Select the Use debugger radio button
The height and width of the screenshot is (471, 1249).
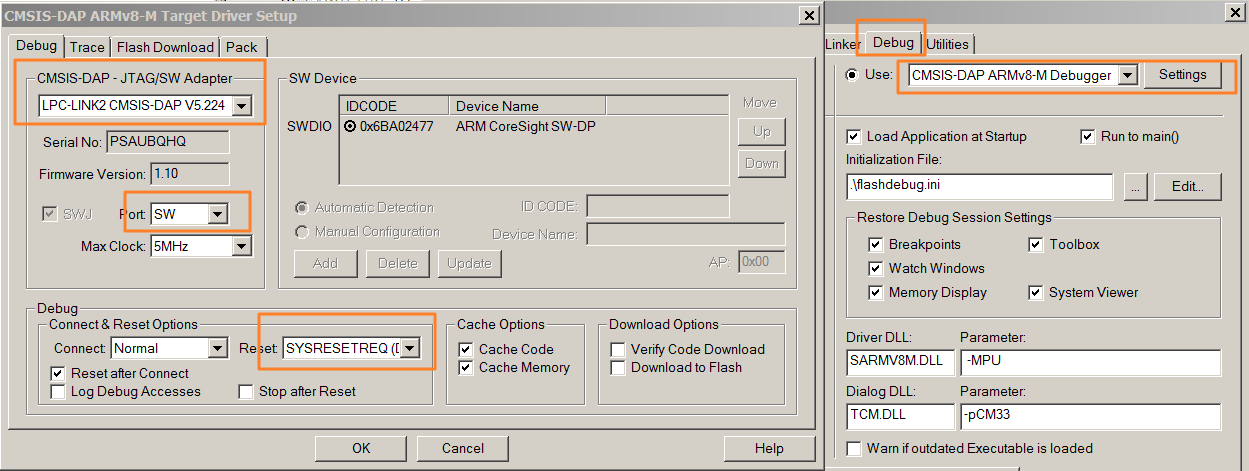pyautogui.click(x=852, y=75)
